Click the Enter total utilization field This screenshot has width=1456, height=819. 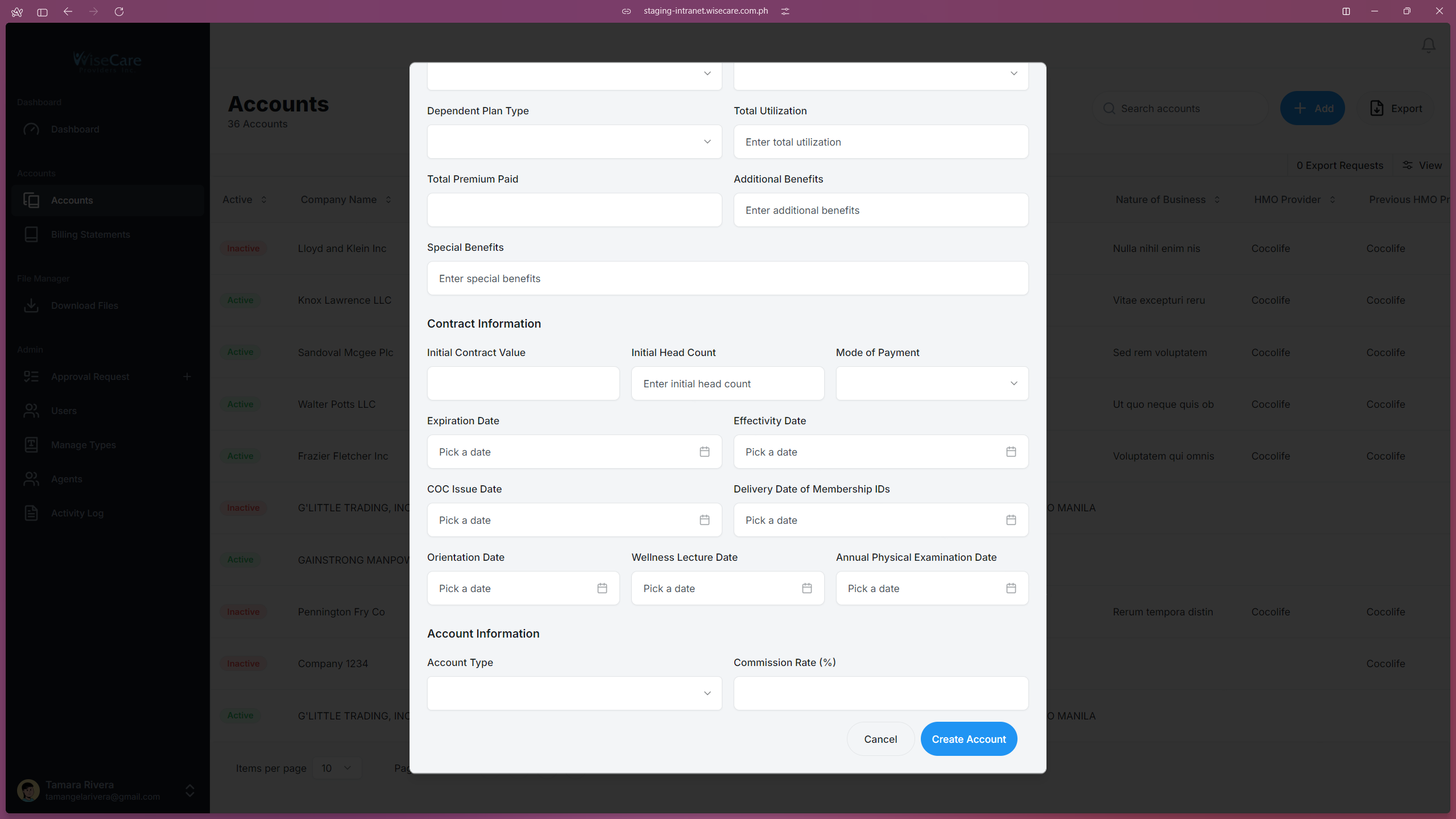point(880,142)
